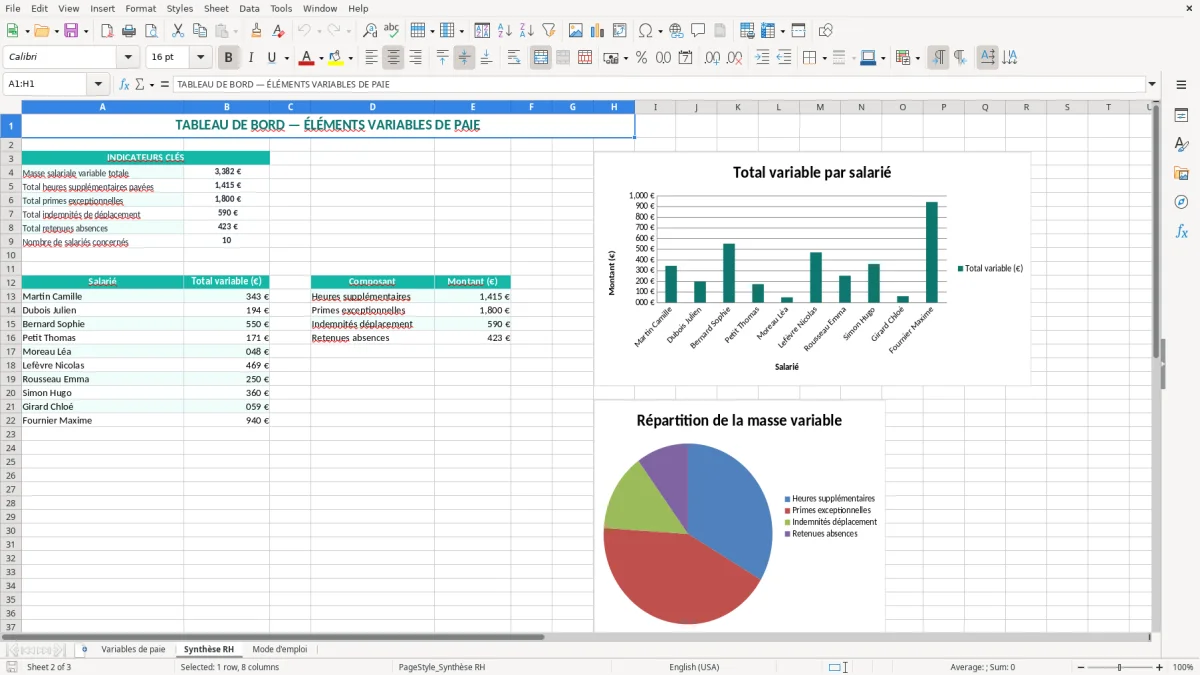1200x675 pixels.
Task: Select the Total variable bar chart
Action: point(812,268)
